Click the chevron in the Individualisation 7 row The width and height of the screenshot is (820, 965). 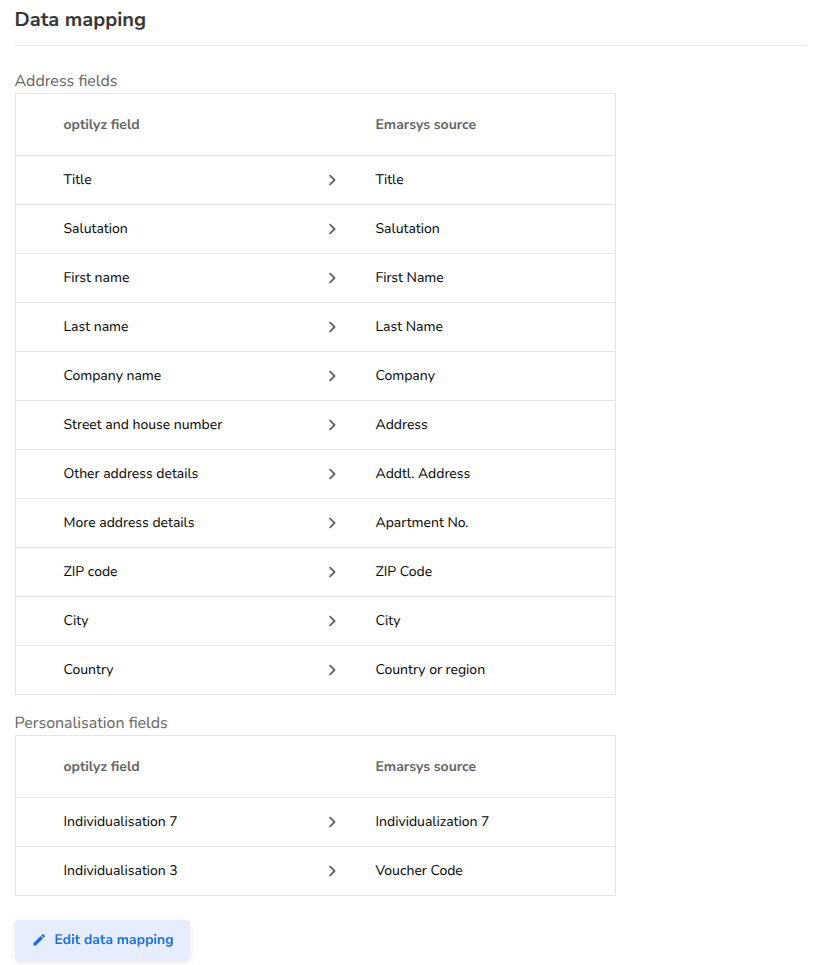(x=332, y=822)
